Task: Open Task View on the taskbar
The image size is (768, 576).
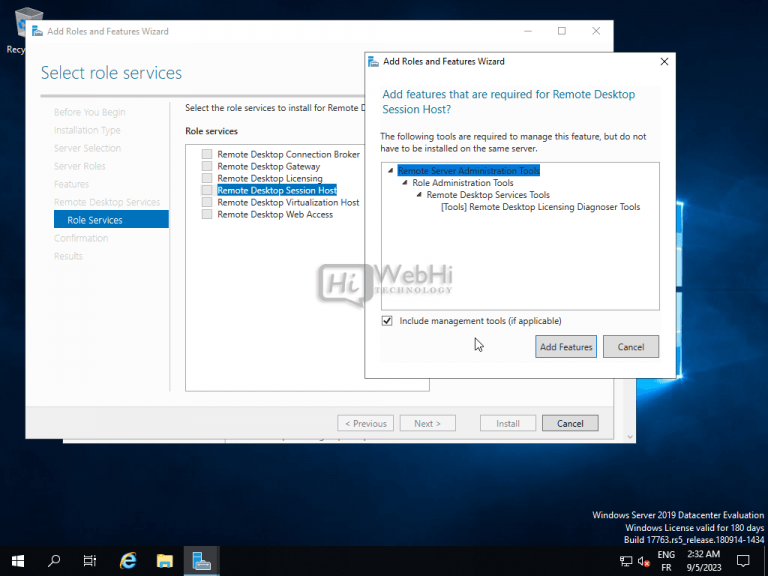Action: pos(90,561)
